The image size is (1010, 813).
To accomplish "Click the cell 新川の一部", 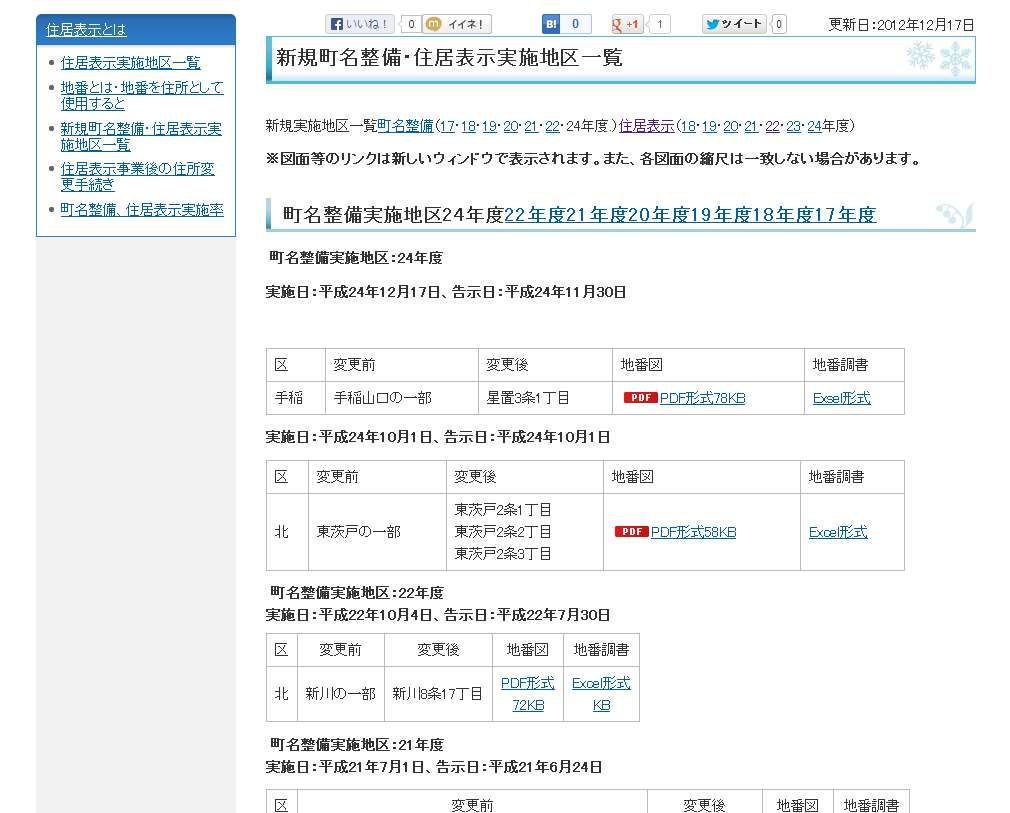I will [340, 694].
